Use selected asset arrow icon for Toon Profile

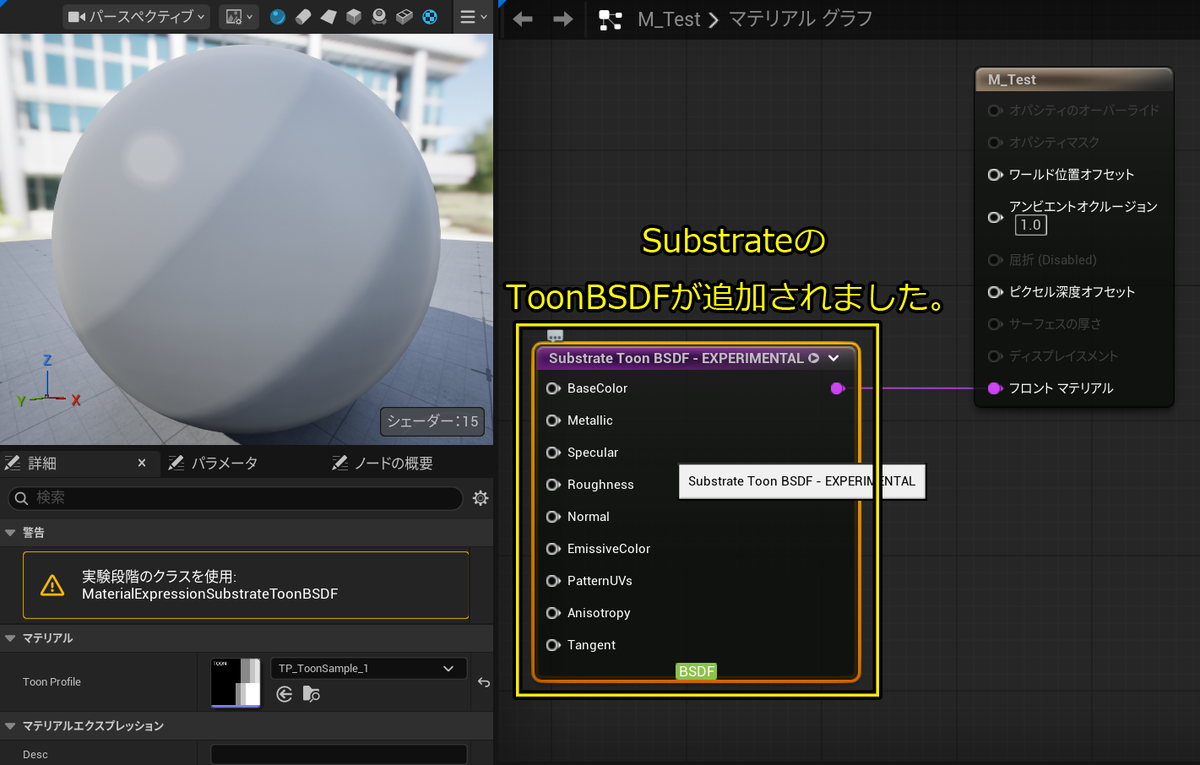tap(284, 694)
